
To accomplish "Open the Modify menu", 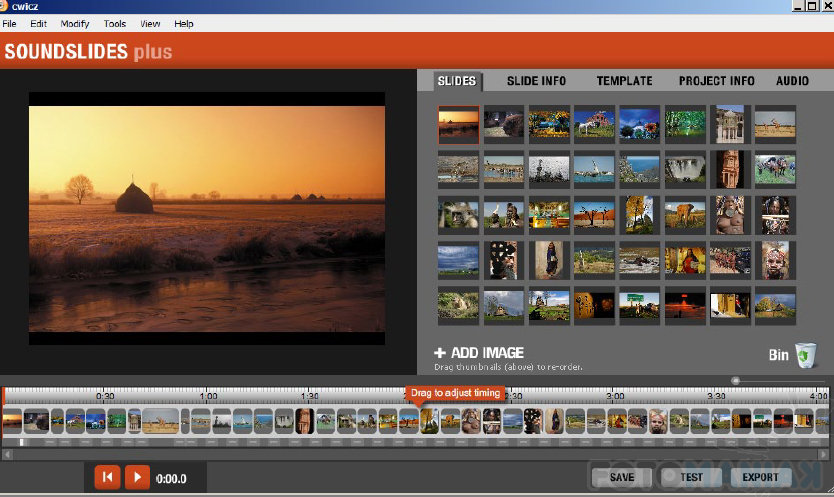I will [x=74, y=24].
